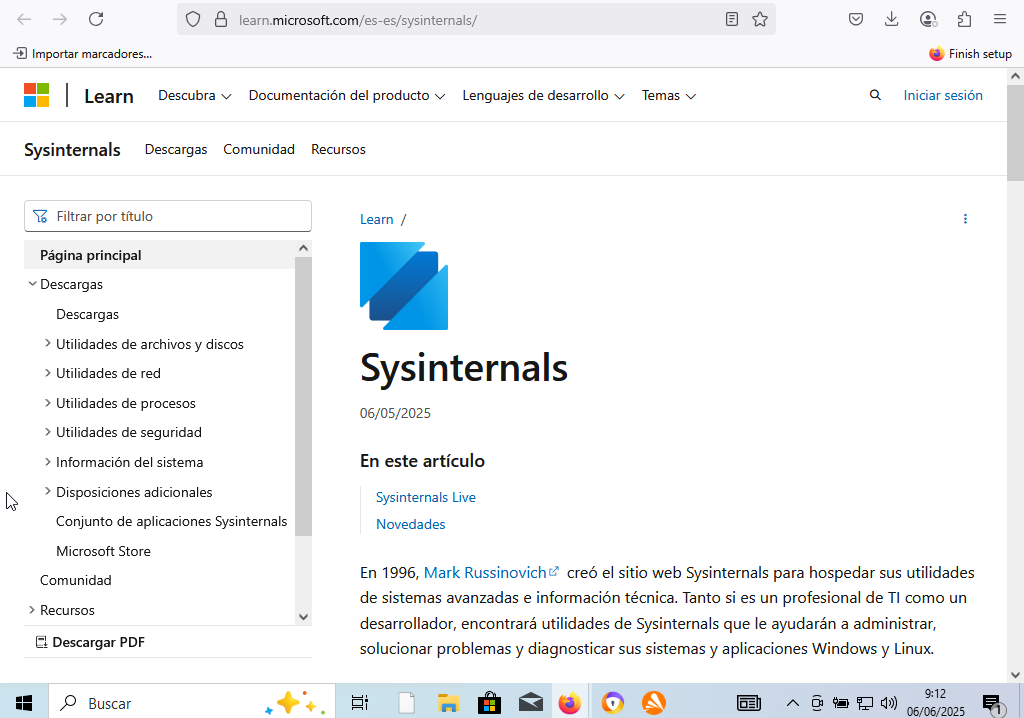Click the Learn breadcrumb link
The width and height of the screenshot is (1024, 718).
[x=377, y=220]
